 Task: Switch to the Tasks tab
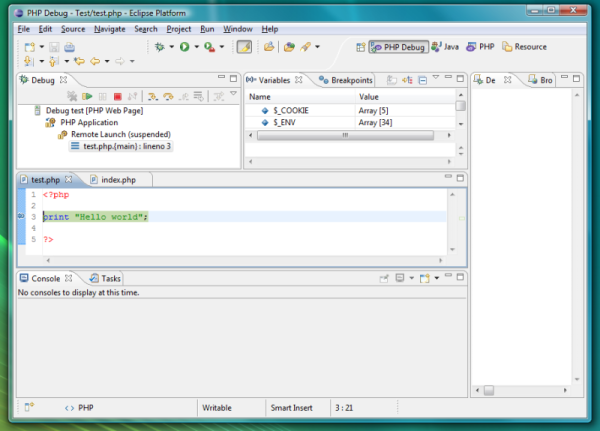pyautogui.click(x=105, y=278)
